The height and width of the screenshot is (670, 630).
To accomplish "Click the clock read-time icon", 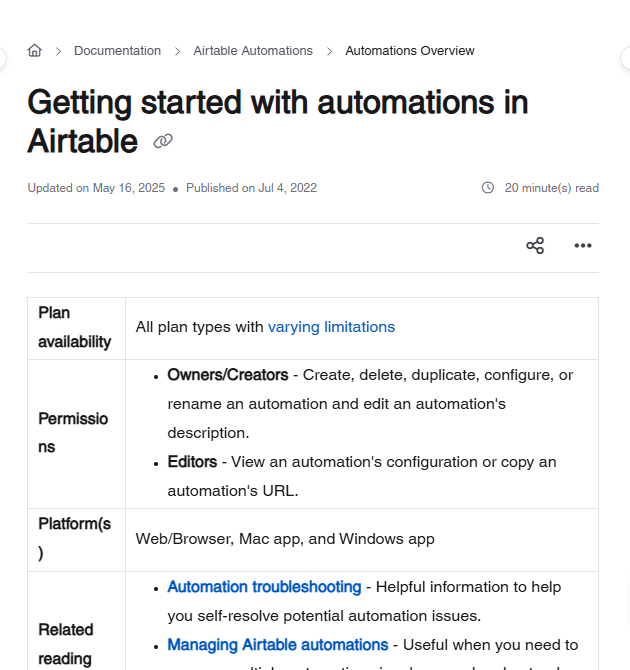I will tap(488, 188).
